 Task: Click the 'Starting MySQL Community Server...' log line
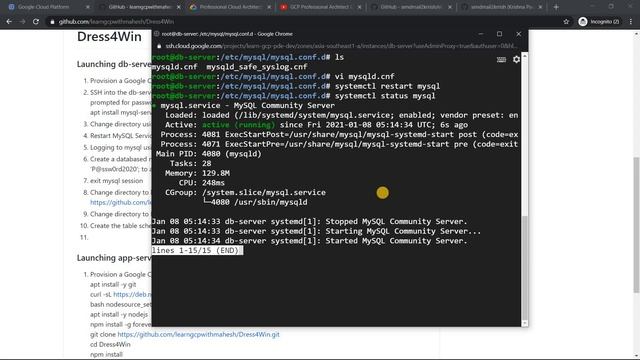(x=316, y=231)
